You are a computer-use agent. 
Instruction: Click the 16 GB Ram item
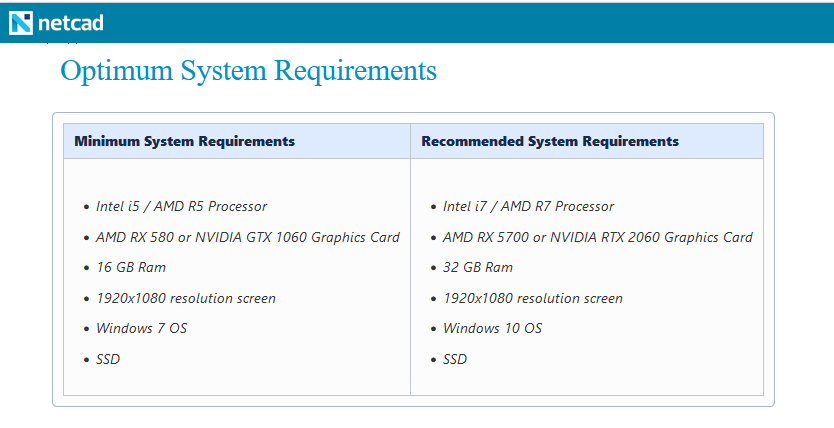(131, 267)
